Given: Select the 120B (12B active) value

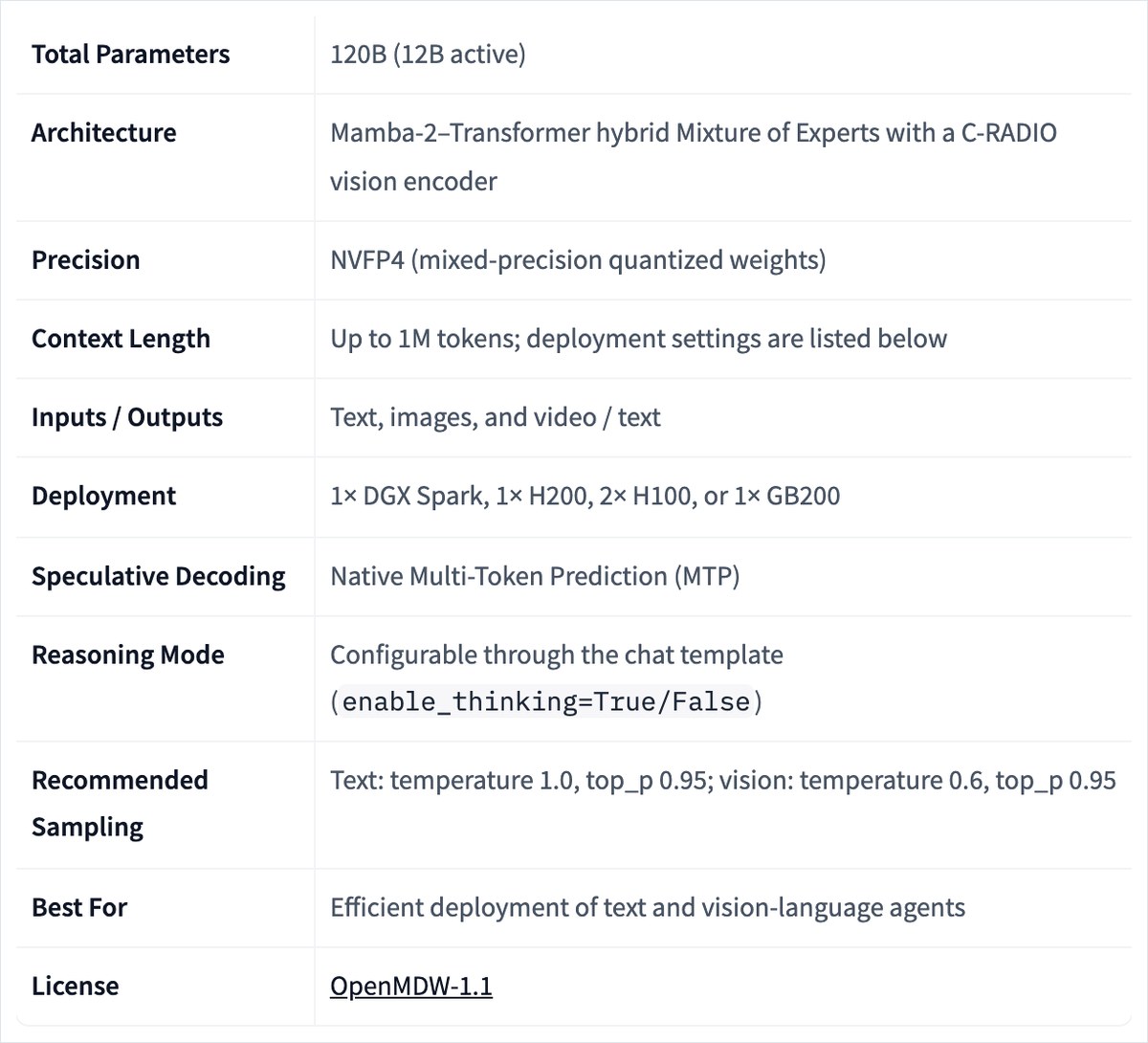Looking at the screenshot, I should pyautogui.click(x=428, y=54).
